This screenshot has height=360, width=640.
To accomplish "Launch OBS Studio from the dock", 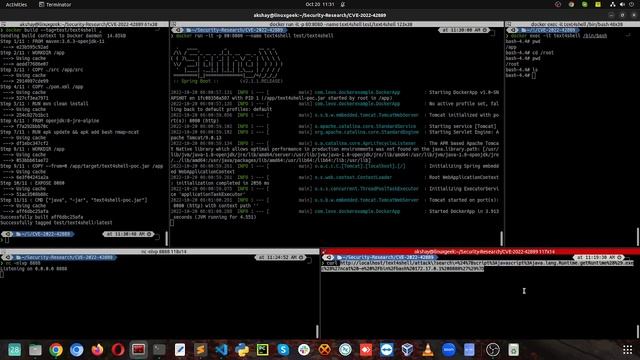I will click(x=493, y=350).
